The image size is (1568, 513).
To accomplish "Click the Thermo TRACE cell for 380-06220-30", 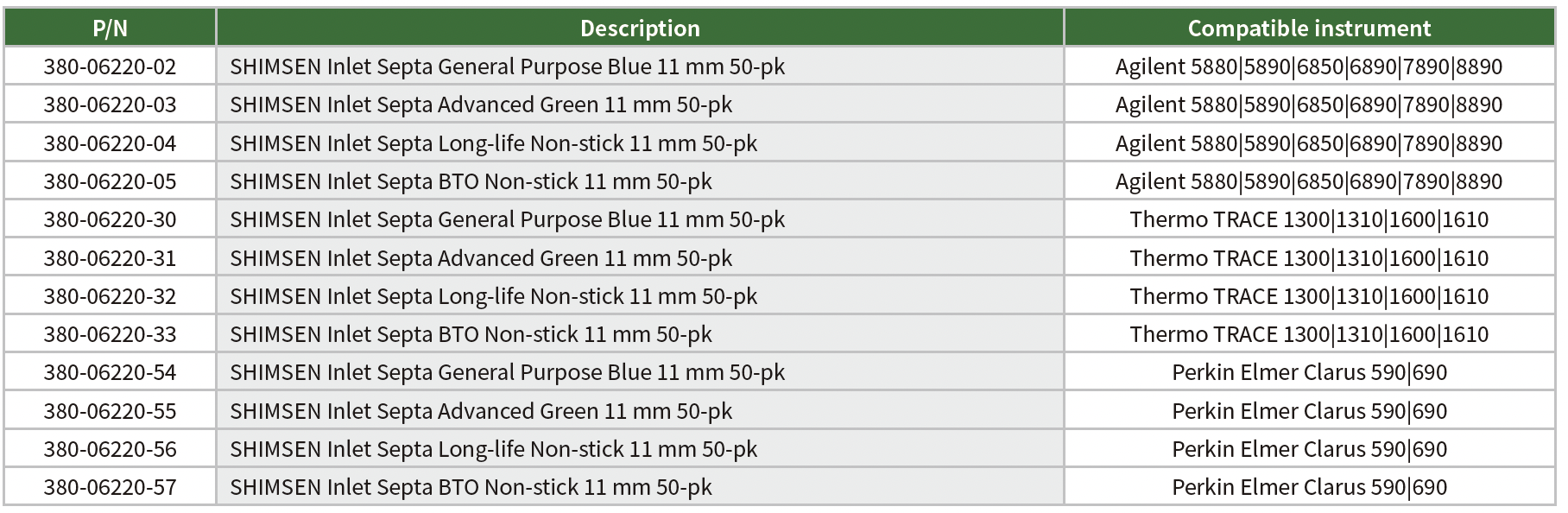I will pyautogui.click(x=1309, y=219).
